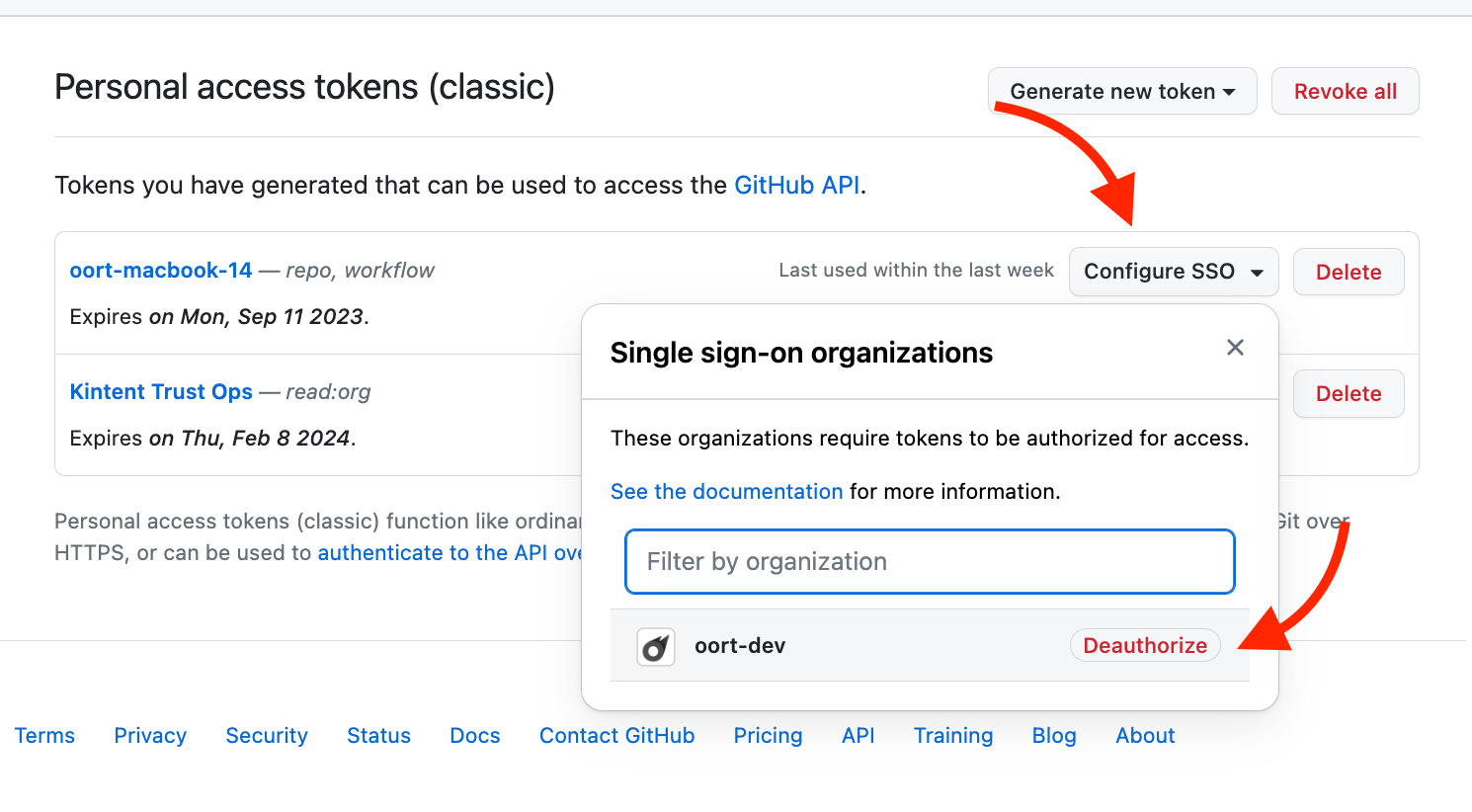
Task: Click the authenticate to the API link
Action: (x=450, y=553)
